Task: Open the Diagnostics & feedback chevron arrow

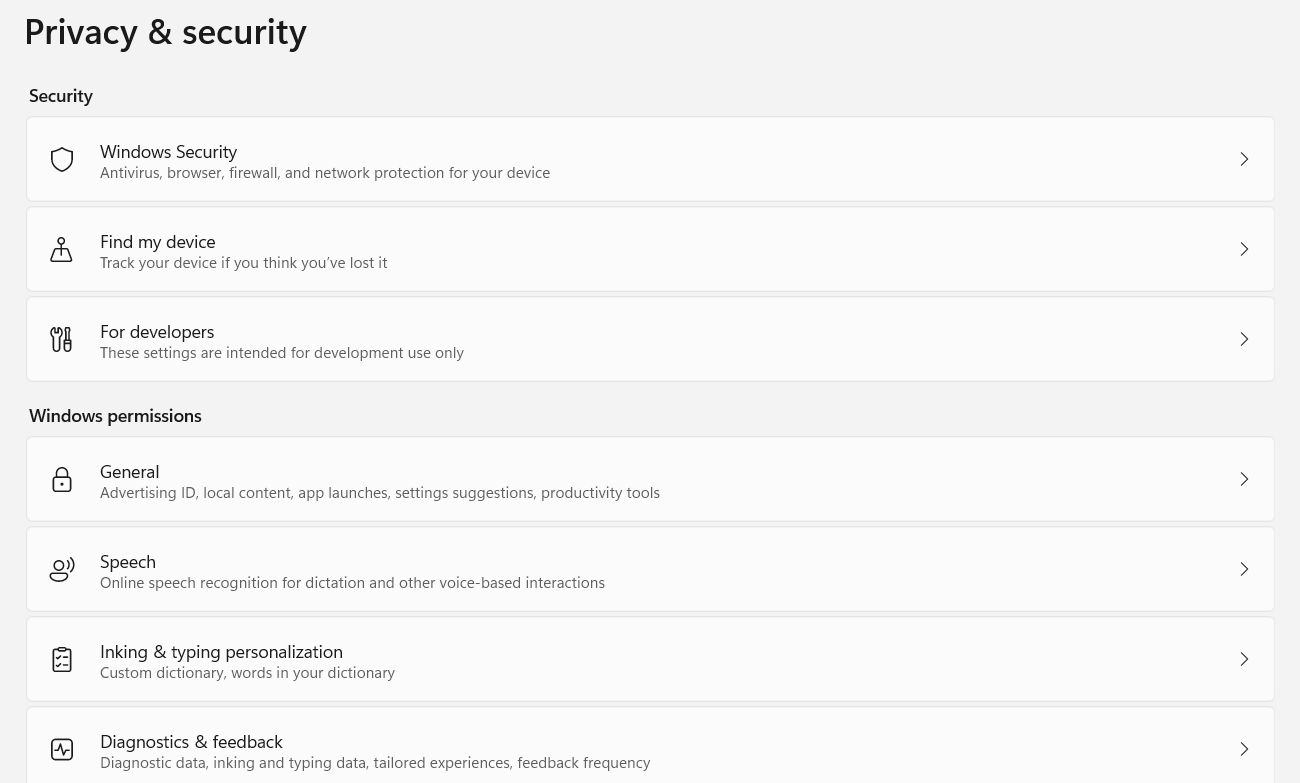Action: [1244, 749]
